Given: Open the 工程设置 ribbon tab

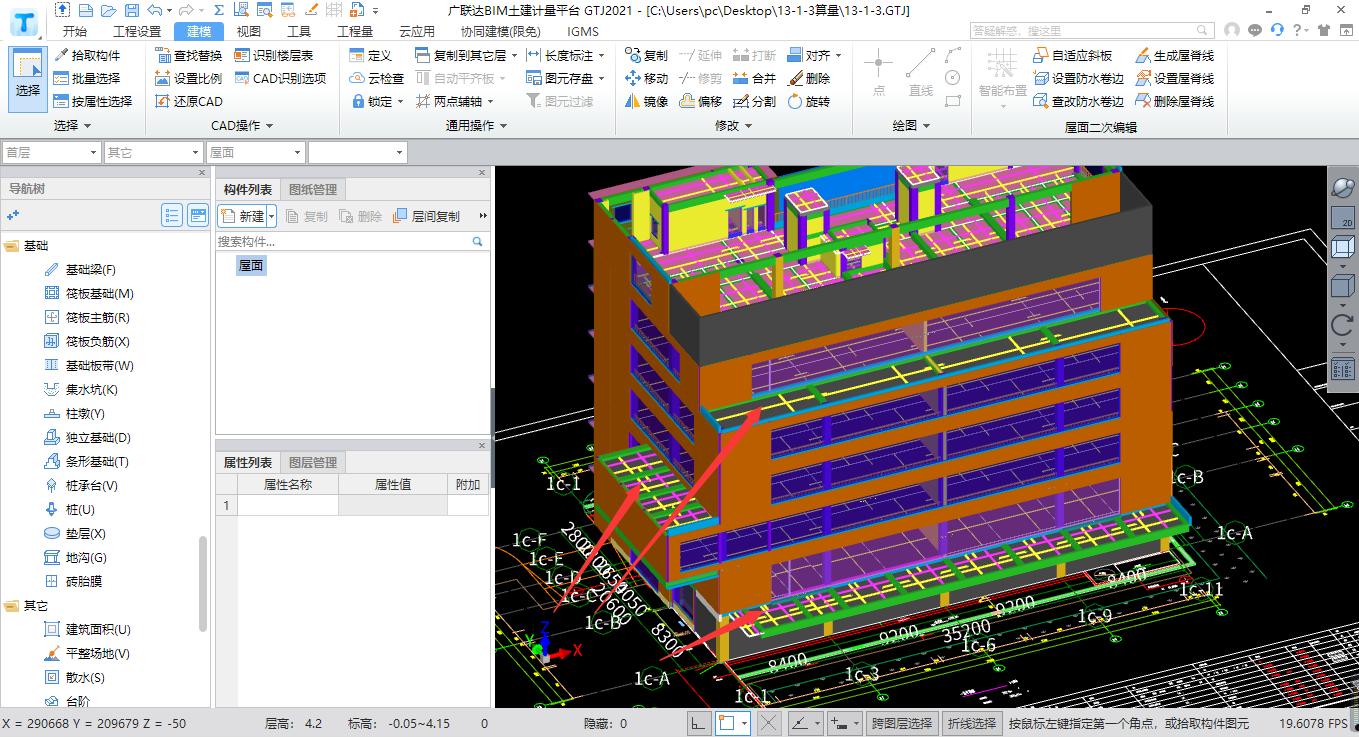Looking at the screenshot, I should click(x=137, y=31).
